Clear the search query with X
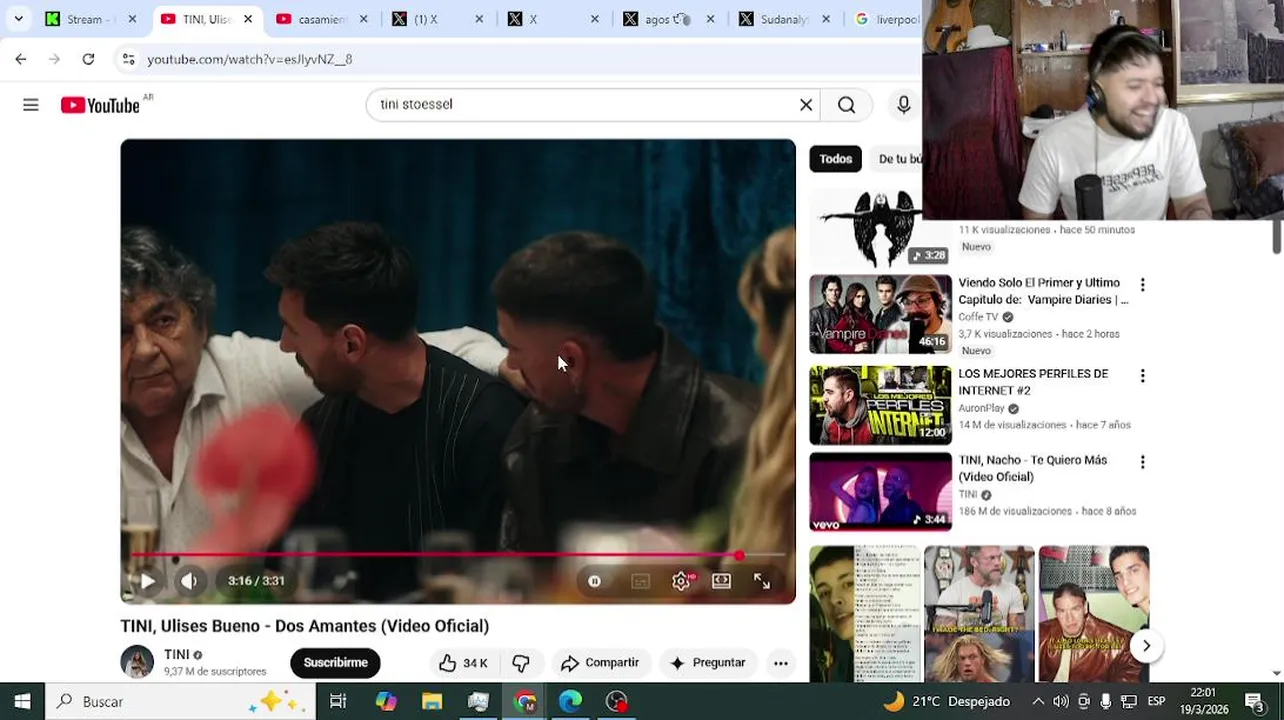 tap(806, 105)
